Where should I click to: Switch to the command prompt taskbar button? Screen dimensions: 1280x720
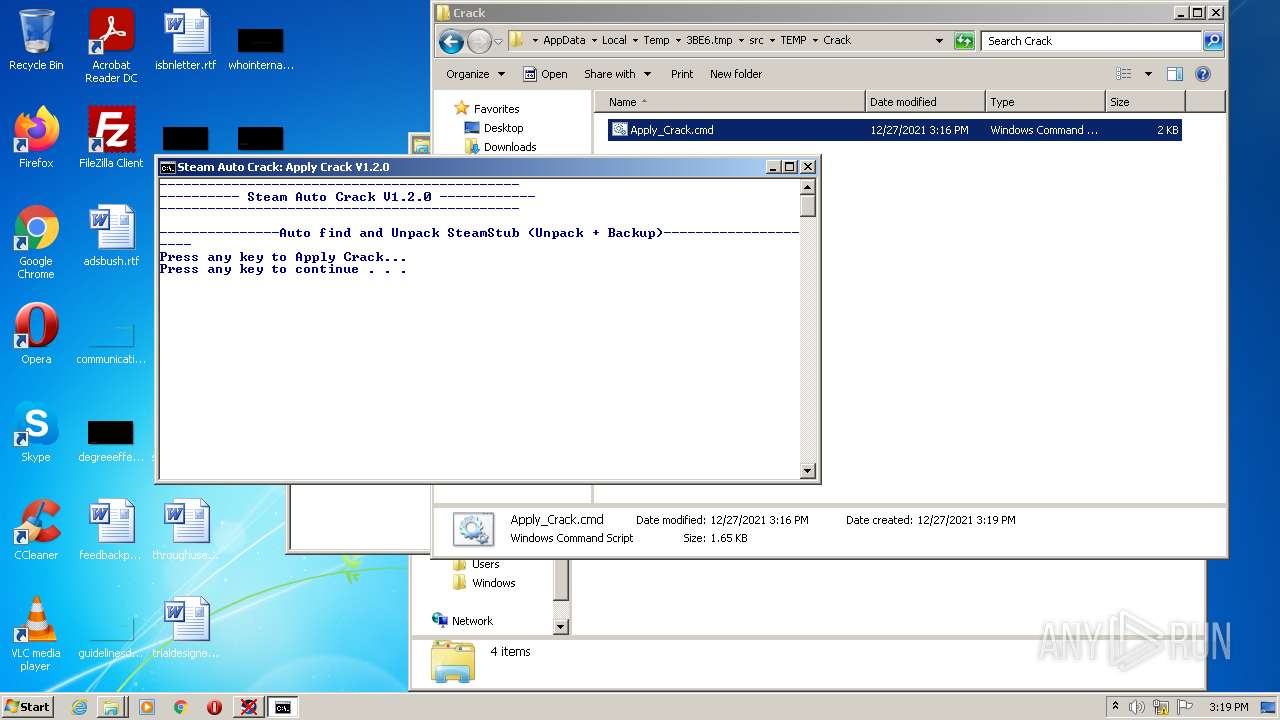coord(283,707)
